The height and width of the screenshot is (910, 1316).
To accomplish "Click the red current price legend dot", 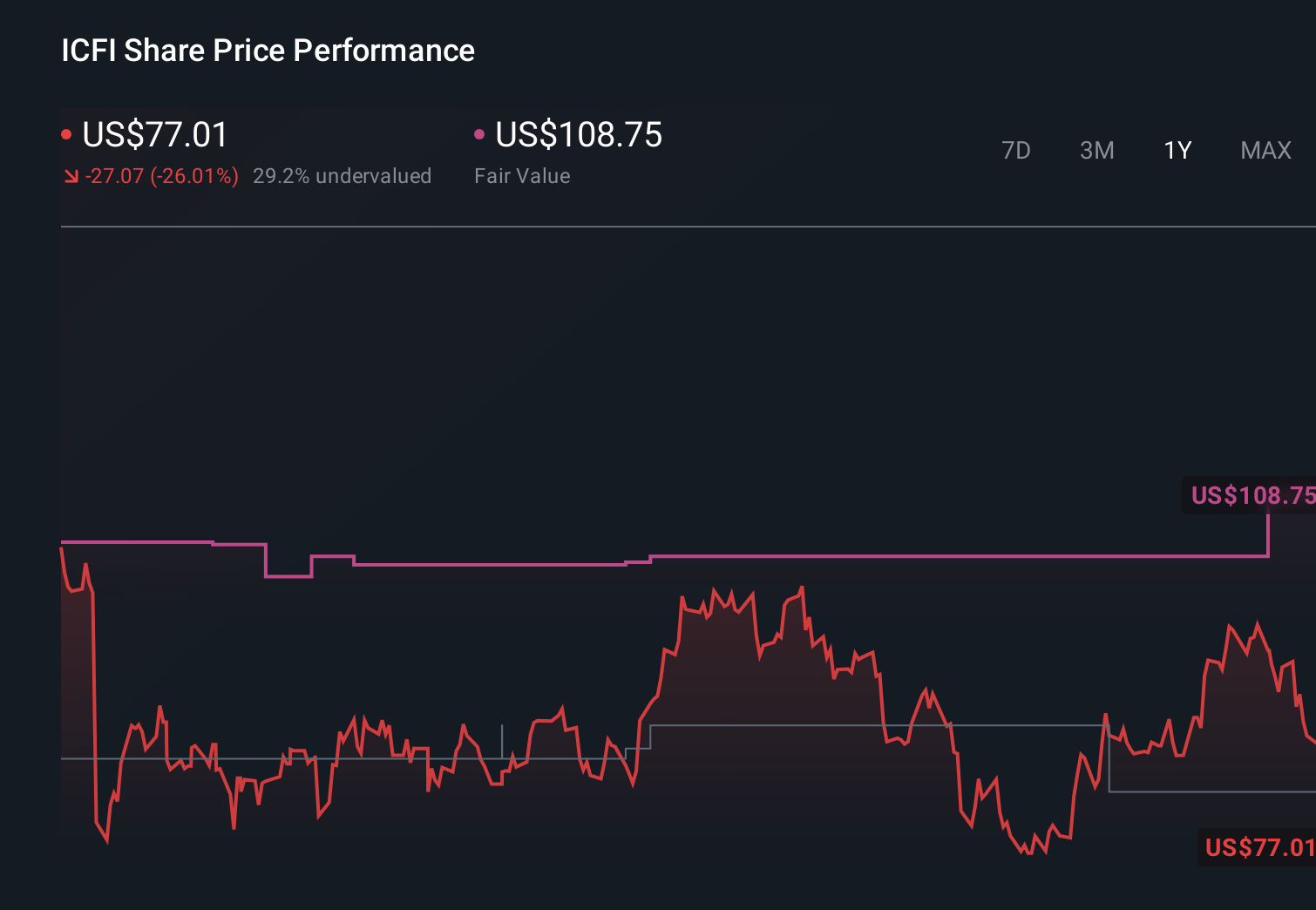I will click(x=66, y=133).
